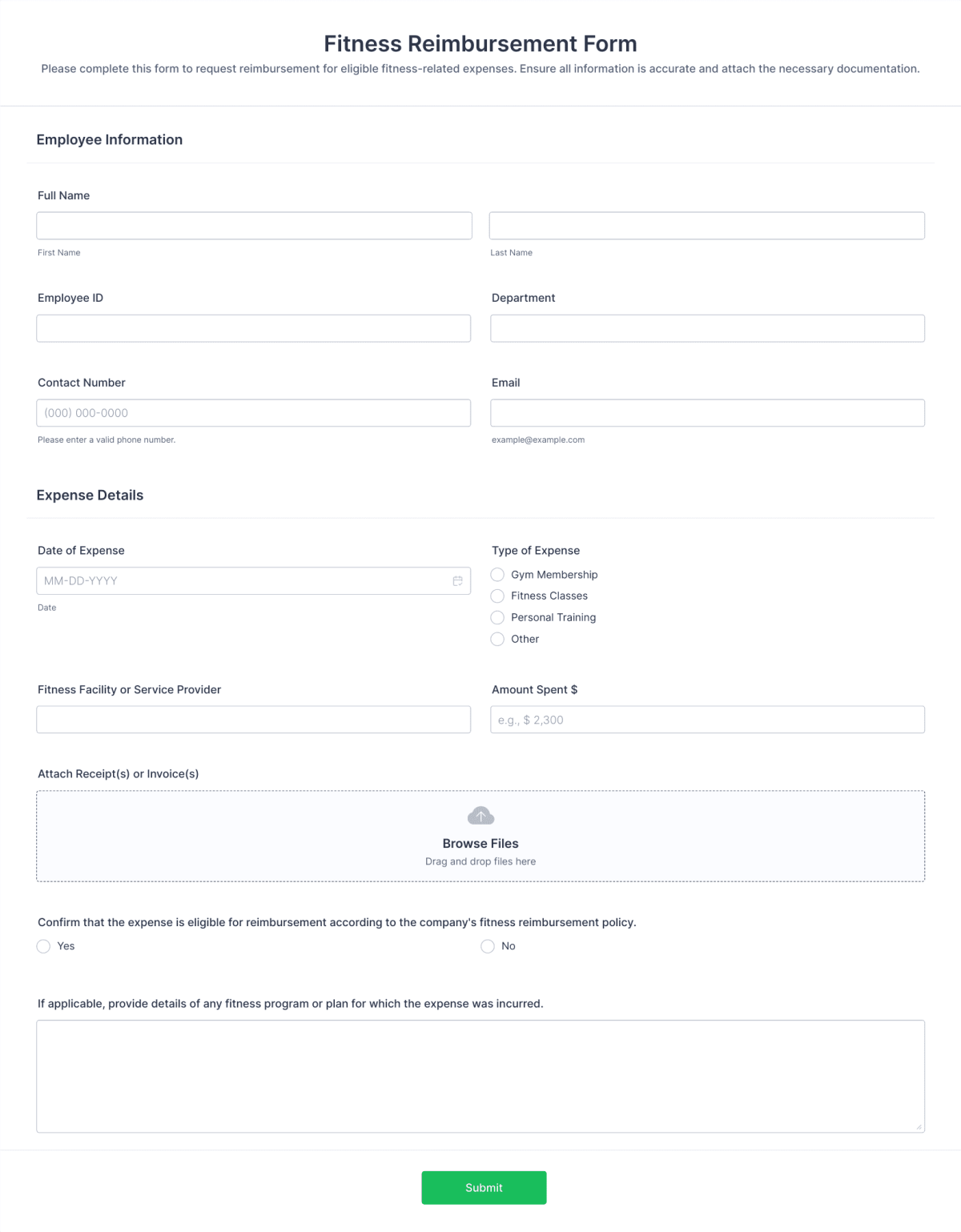
Task: Click the Fitness Facility or Service Provider field
Action: click(x=254, y=719)
